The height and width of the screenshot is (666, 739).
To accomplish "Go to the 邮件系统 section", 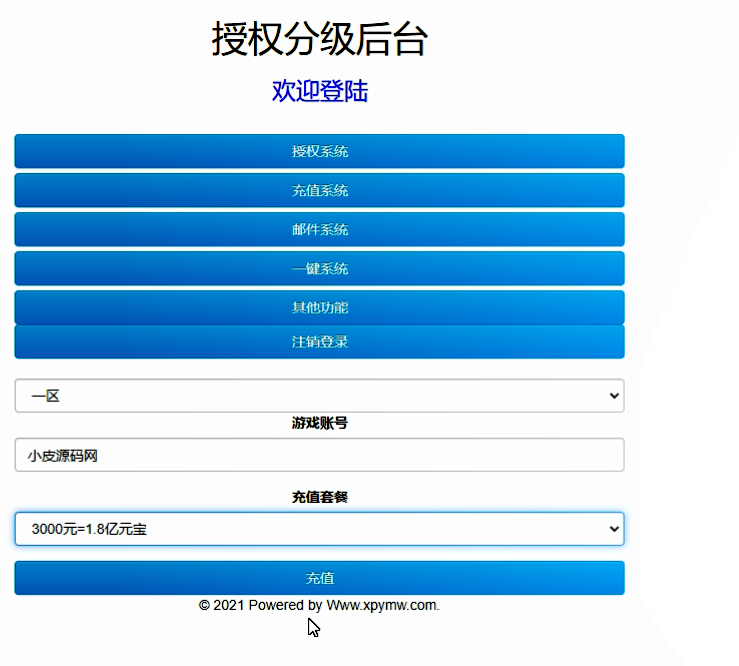I will tap(319, 230).
